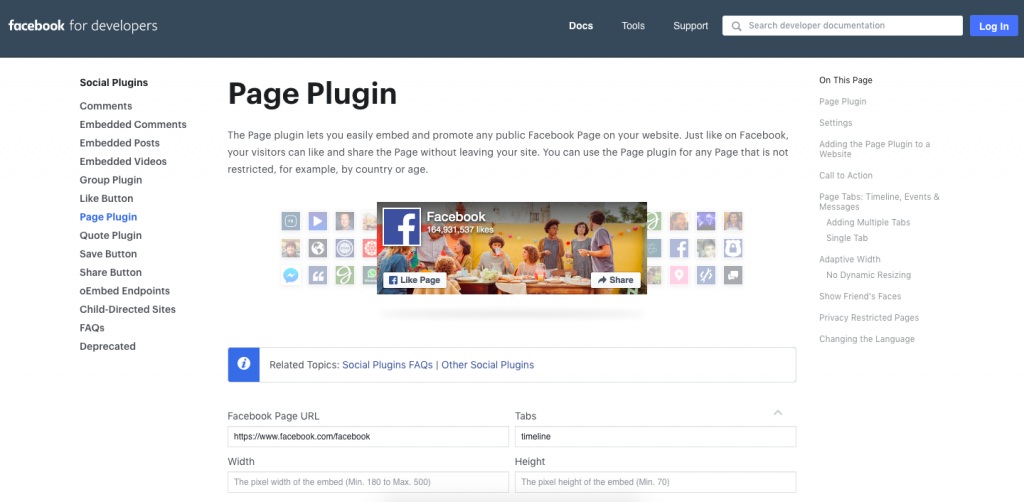The image size is (1024, 502).
Task: Click the search magnifier icon
Action: click(737, 26)
